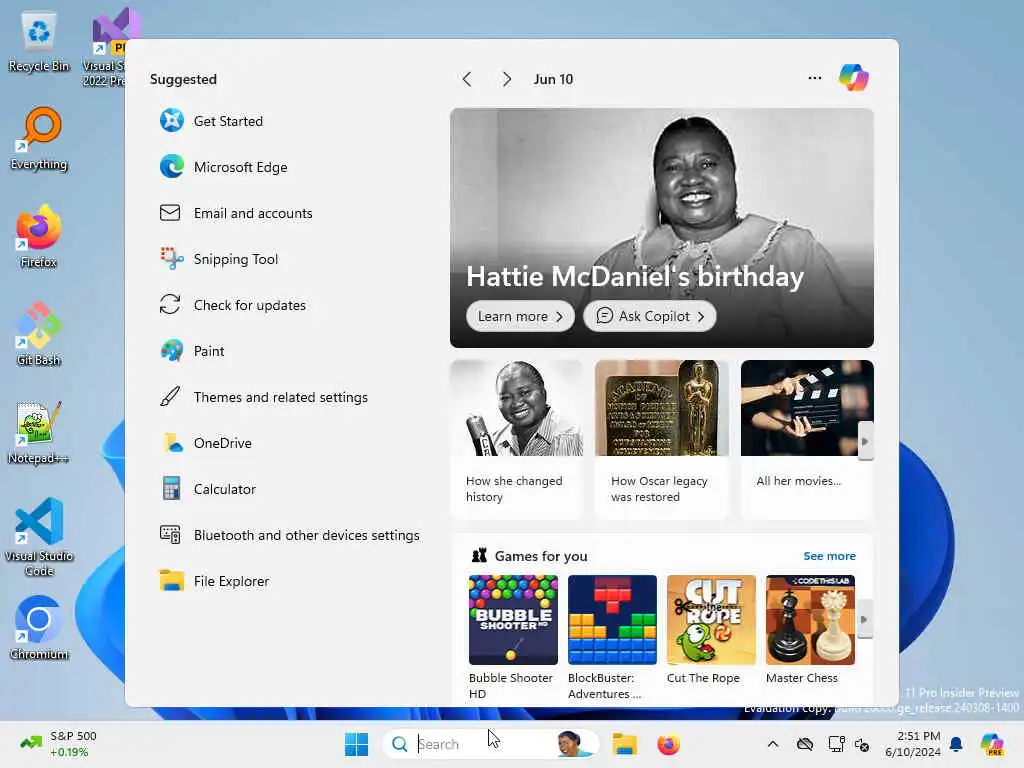Select the Everything desktop shortcut
Screen dimensions: 1024x768
point(39,139)
